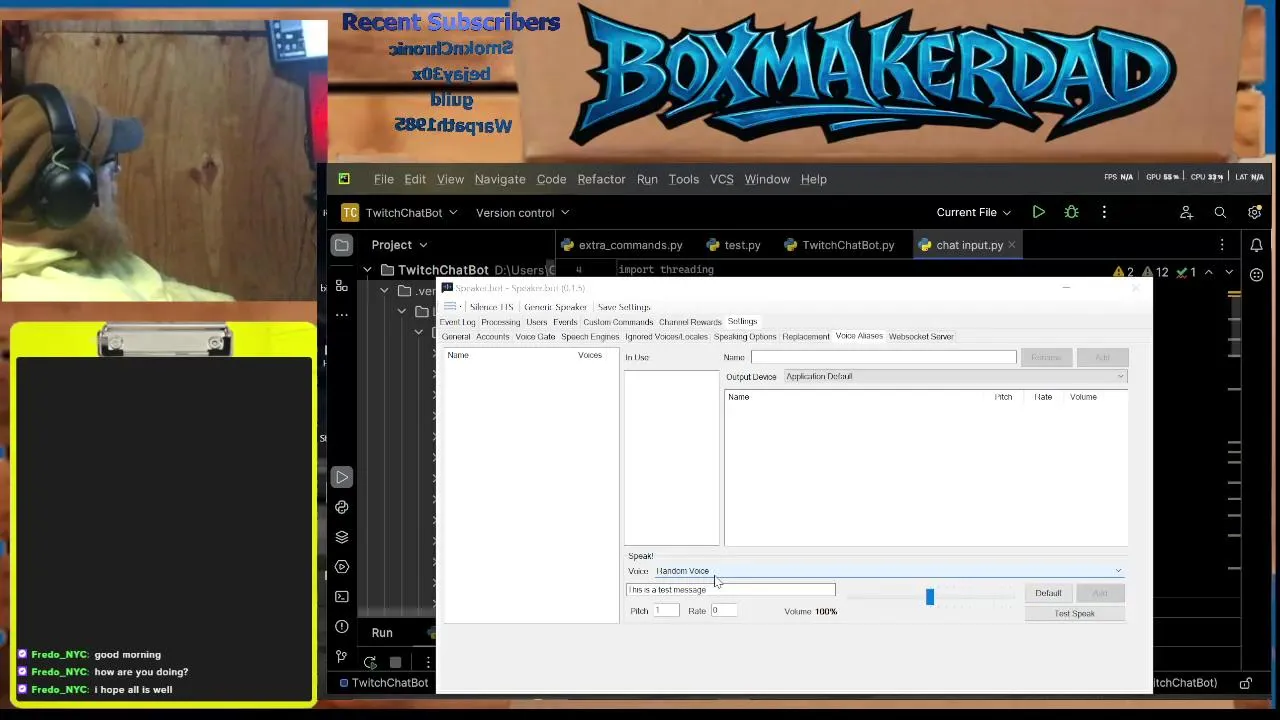1280x720 pixels.
Task: Expand the Project view selector dropdown
Action: coord(400,245)
